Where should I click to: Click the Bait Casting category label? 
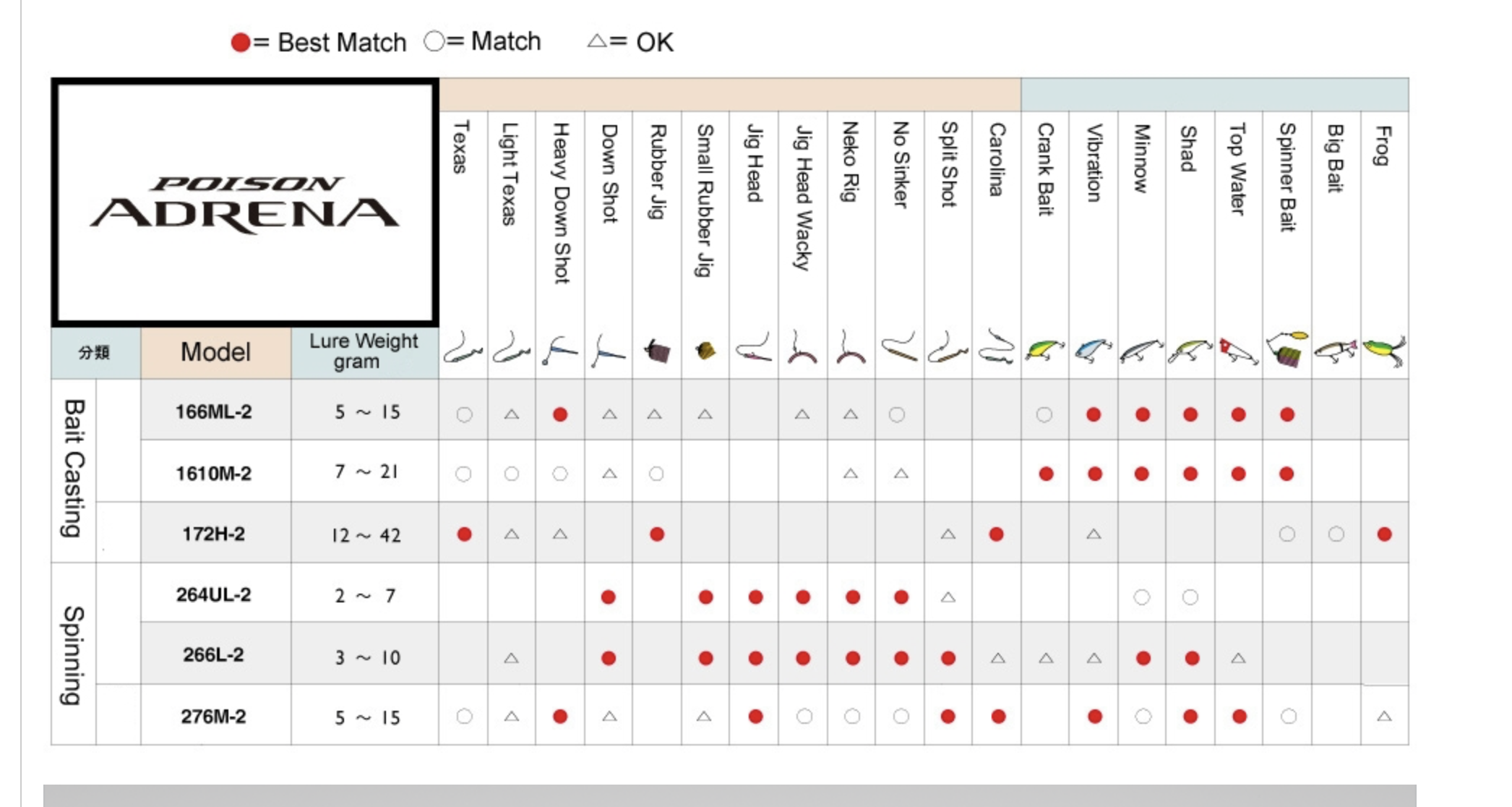coord(74,469)
